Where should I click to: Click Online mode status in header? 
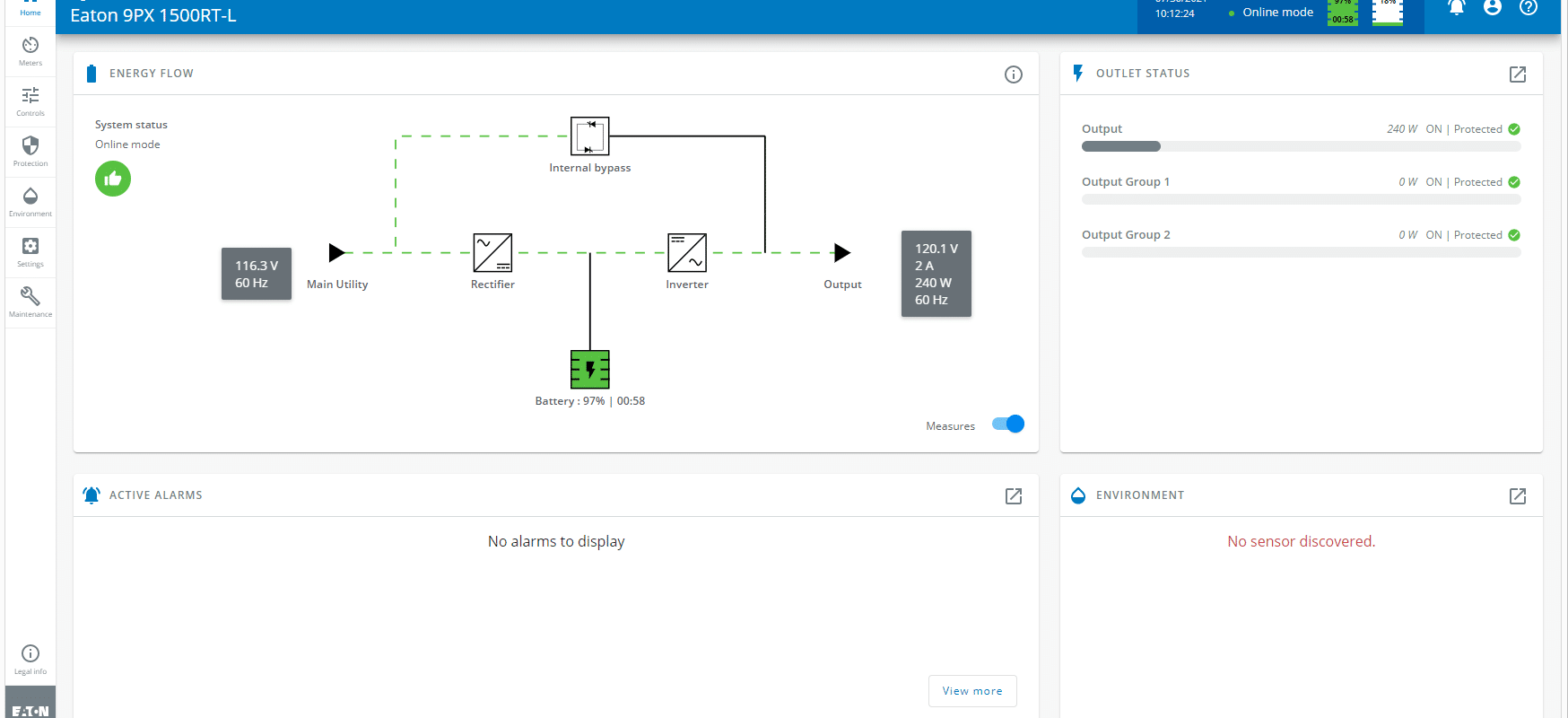point(1271,13)
